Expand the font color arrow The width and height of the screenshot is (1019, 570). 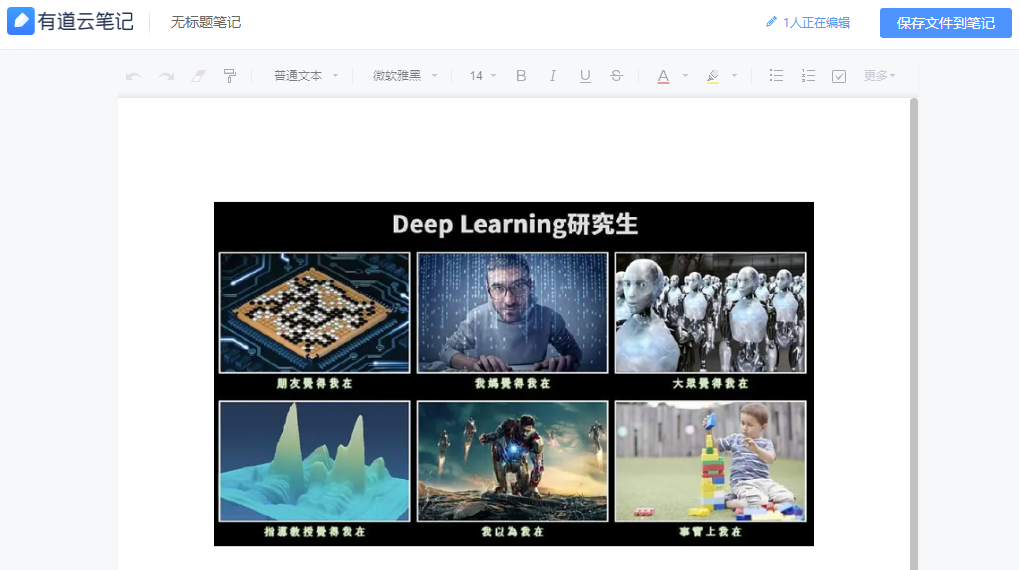pyautogui.click(x=686, y=76)
